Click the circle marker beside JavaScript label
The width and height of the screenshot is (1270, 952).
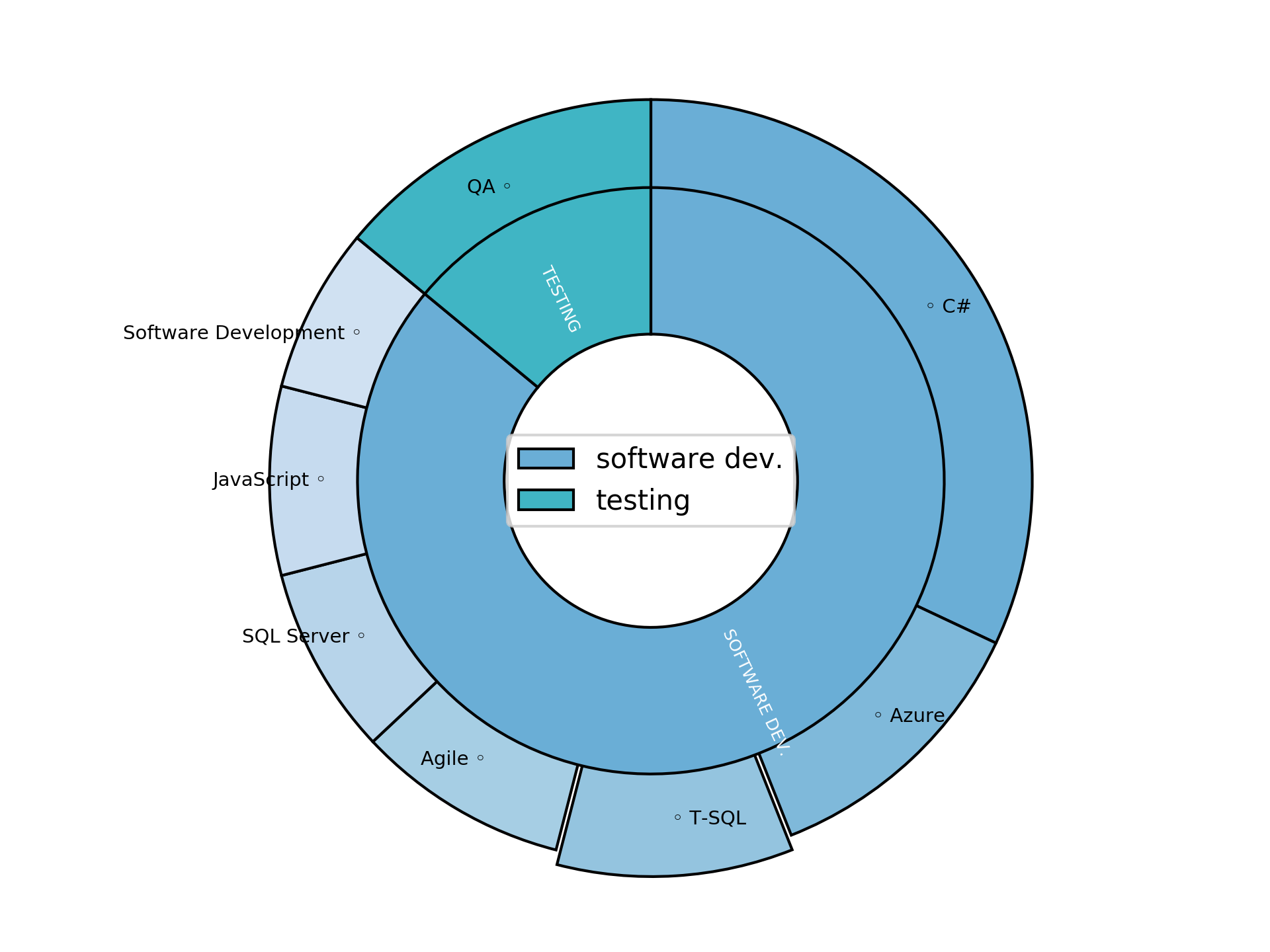tap(322, 480)
